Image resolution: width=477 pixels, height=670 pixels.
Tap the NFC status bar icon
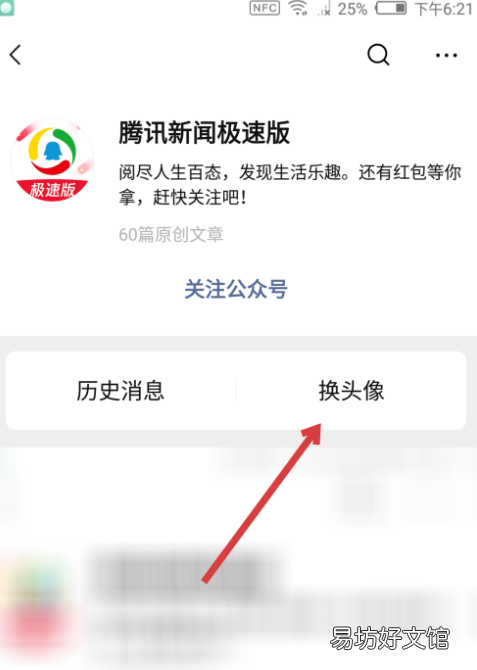265,8
